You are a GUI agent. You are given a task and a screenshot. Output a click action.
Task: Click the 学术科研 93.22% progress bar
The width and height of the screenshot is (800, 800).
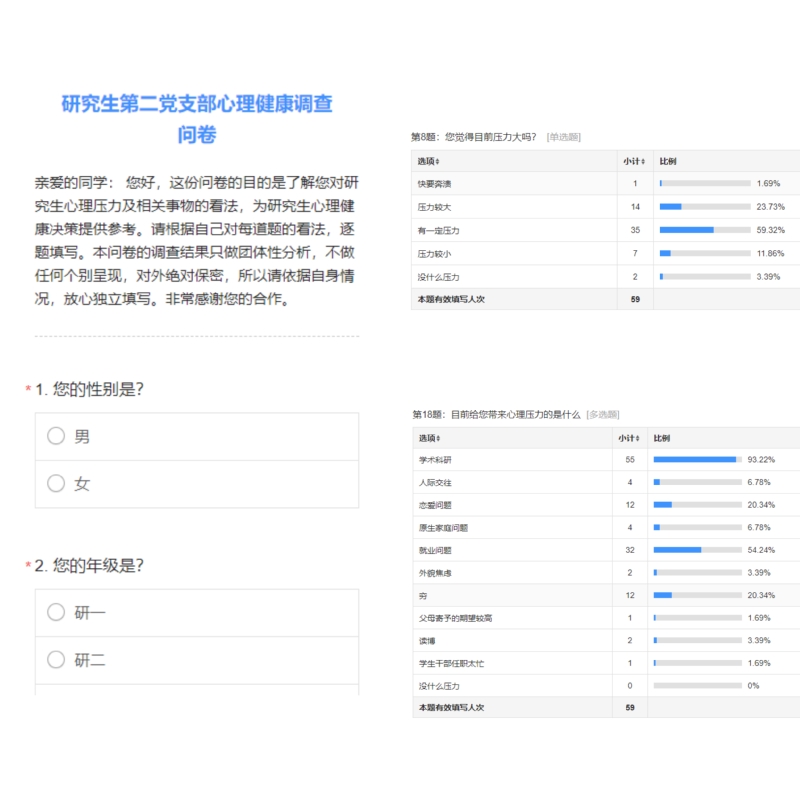pos(697,459)
